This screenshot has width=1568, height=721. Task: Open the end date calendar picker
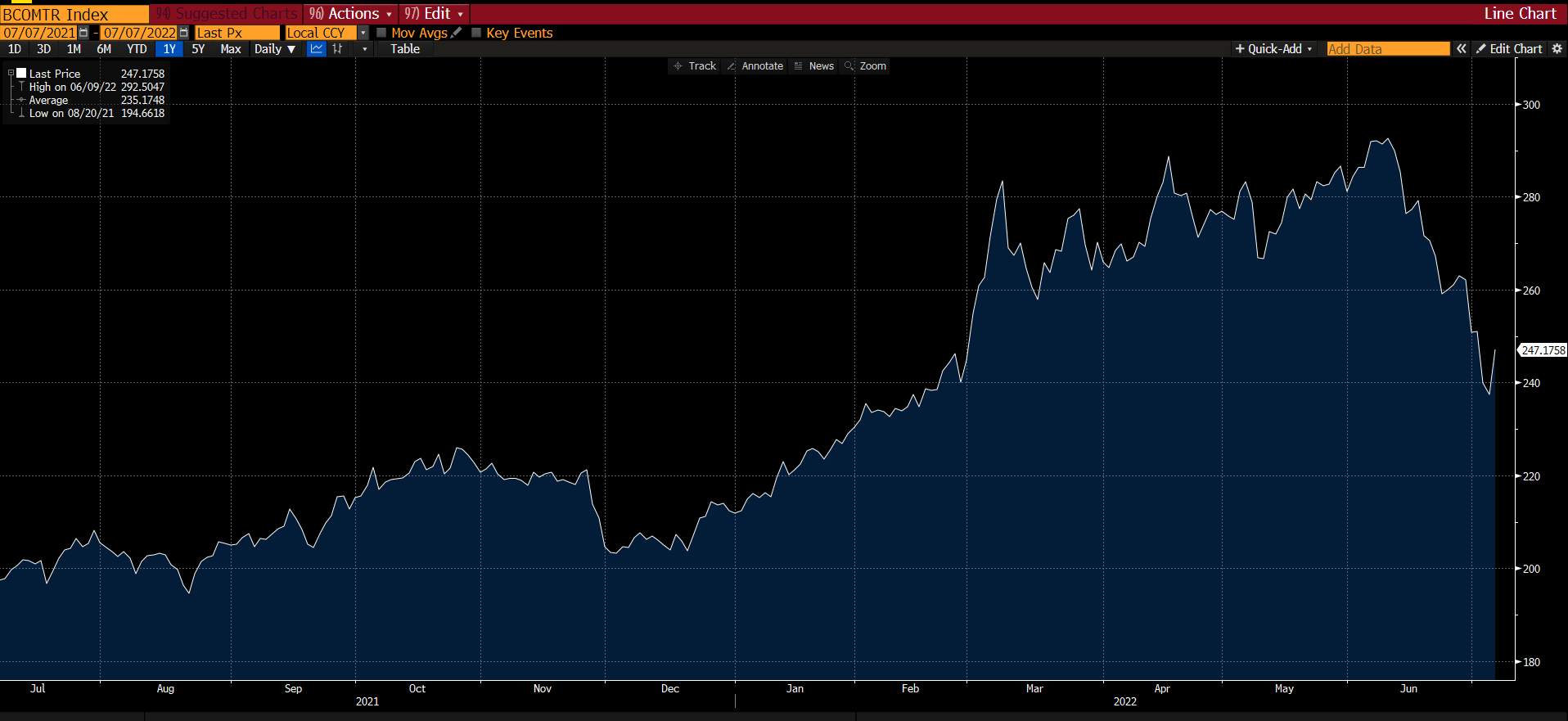point(183,33)
